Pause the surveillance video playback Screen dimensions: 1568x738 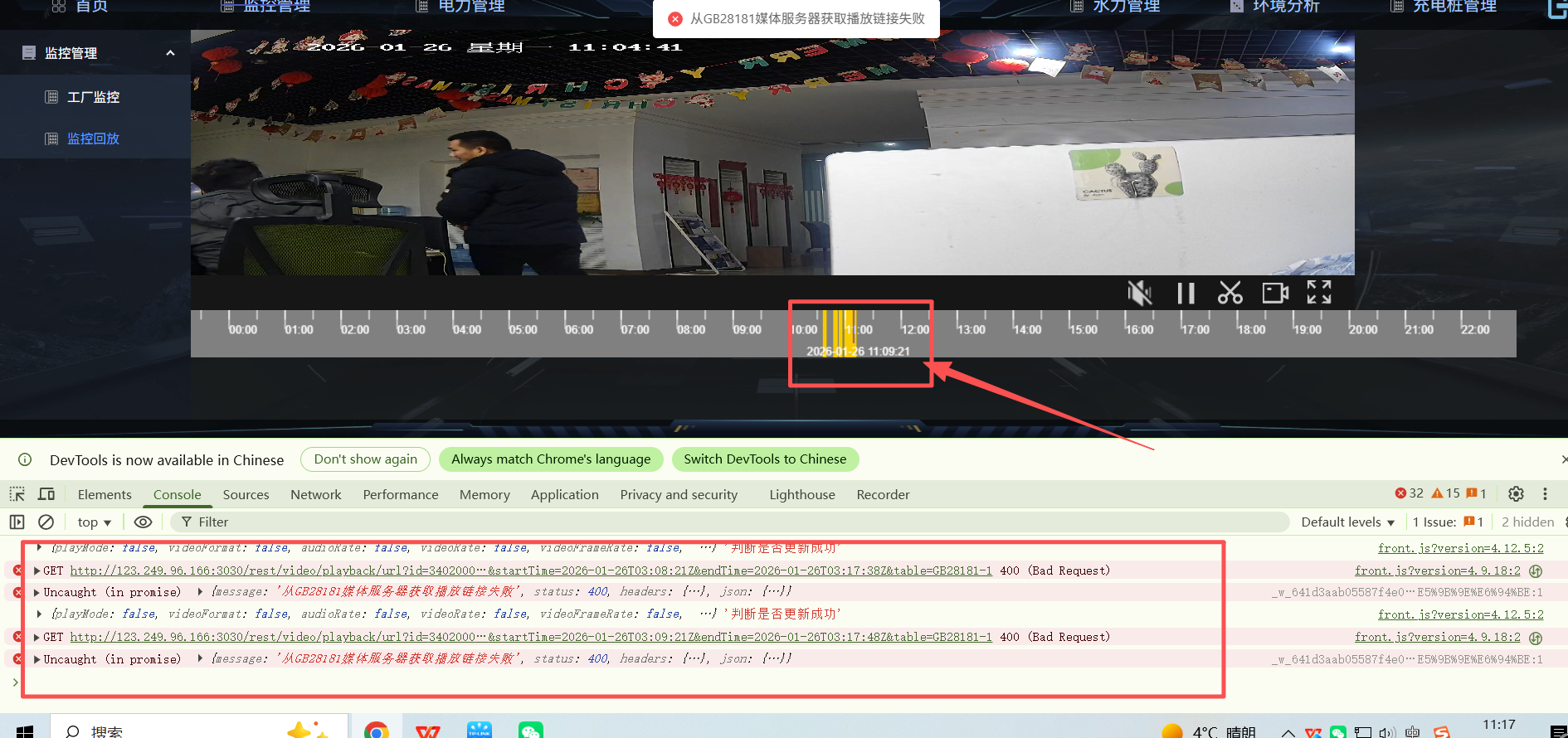(1186, 293)
